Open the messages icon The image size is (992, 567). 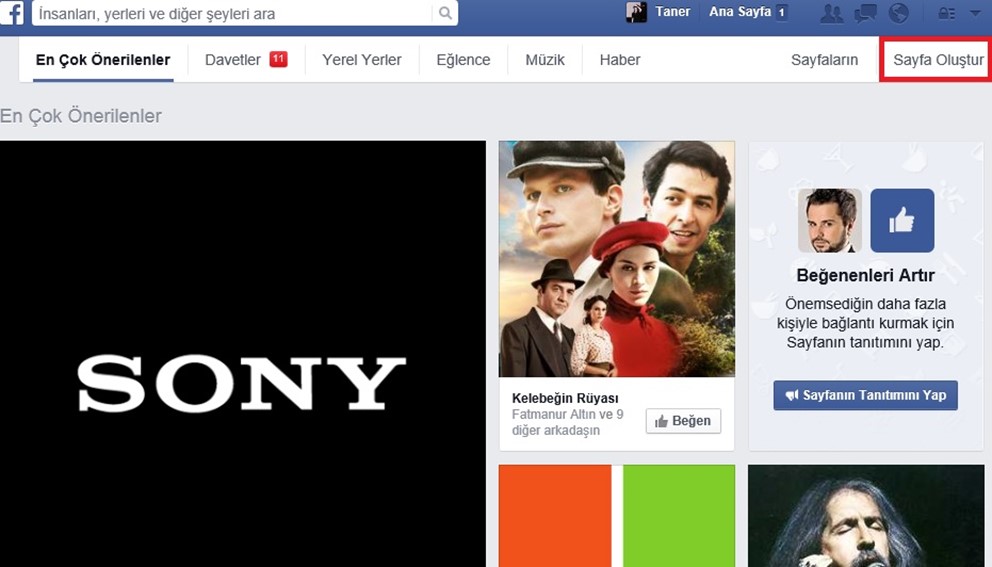click(865, 13)
